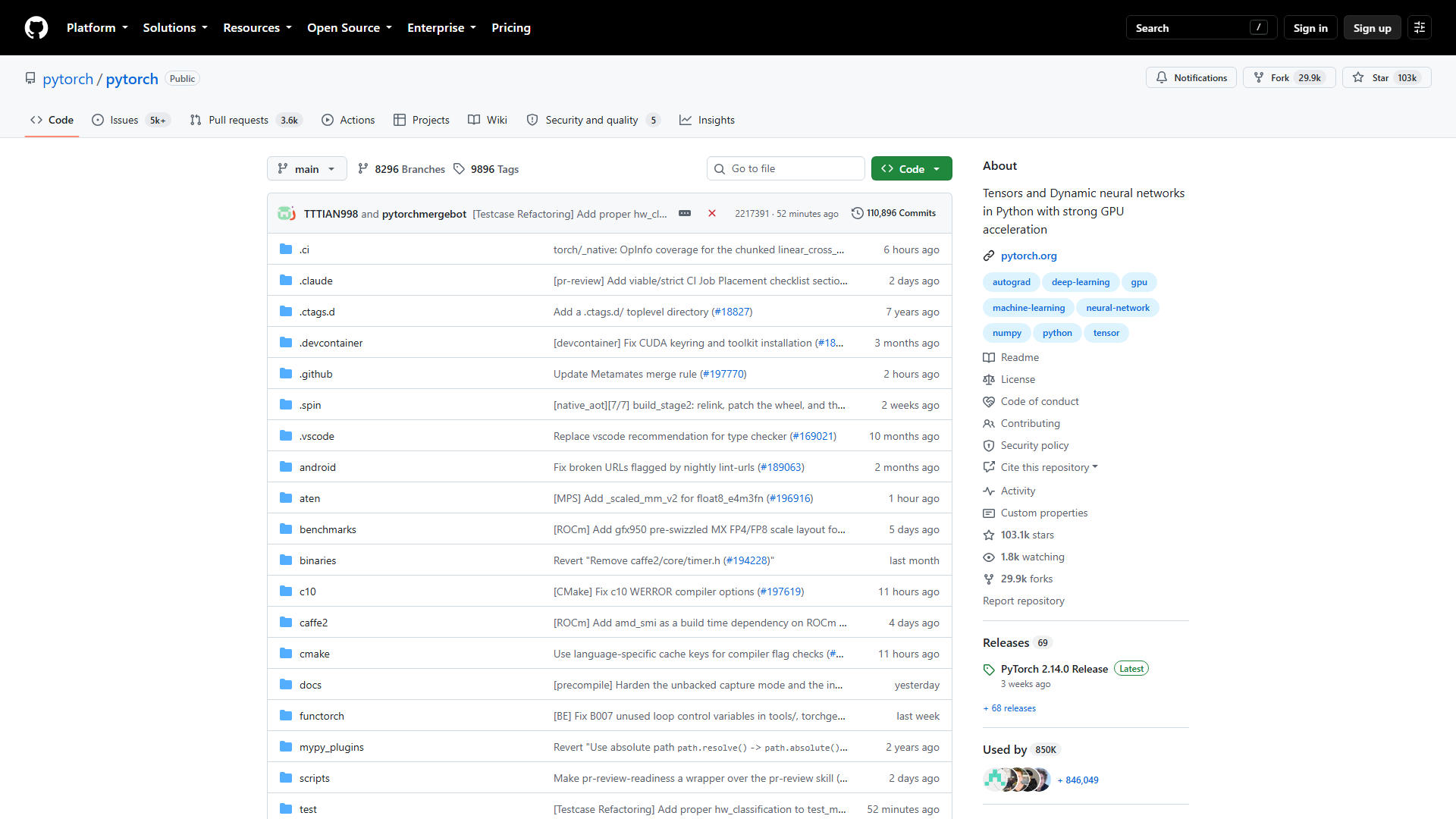
Task: Open the Platform menu in header
Action: click(x=97, y=28)
